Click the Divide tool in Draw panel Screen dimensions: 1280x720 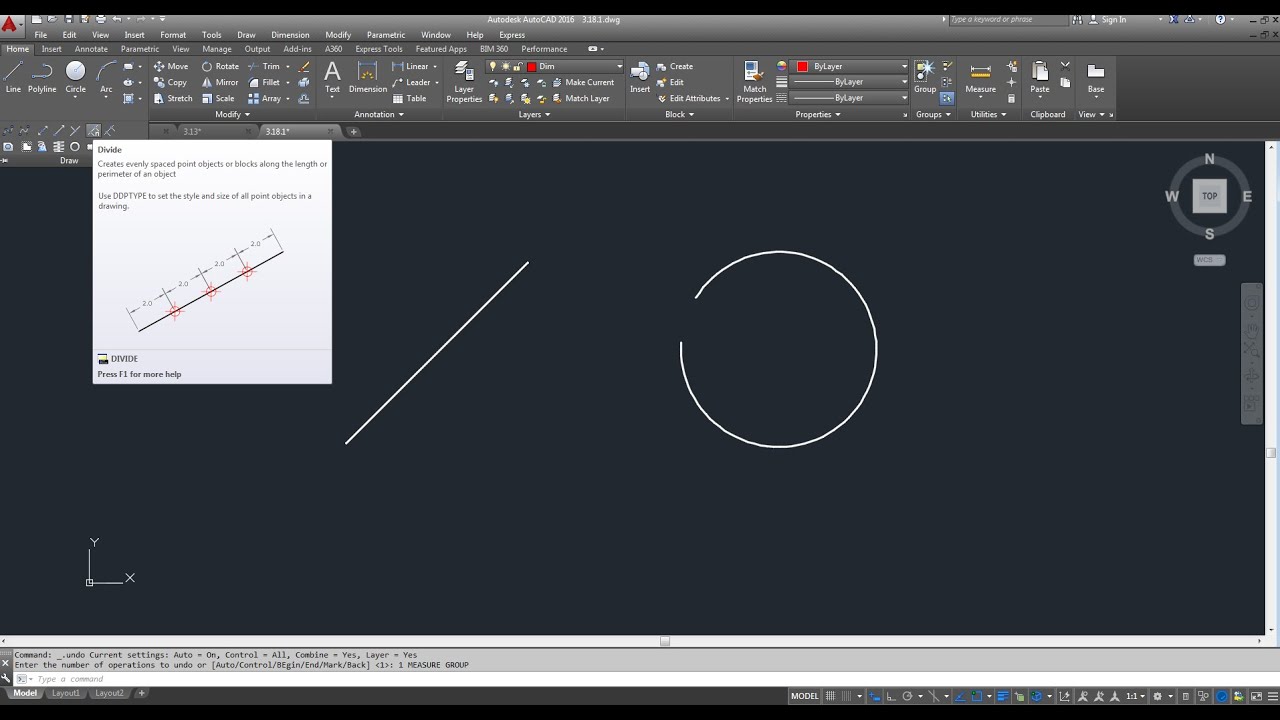pos(93,130)
